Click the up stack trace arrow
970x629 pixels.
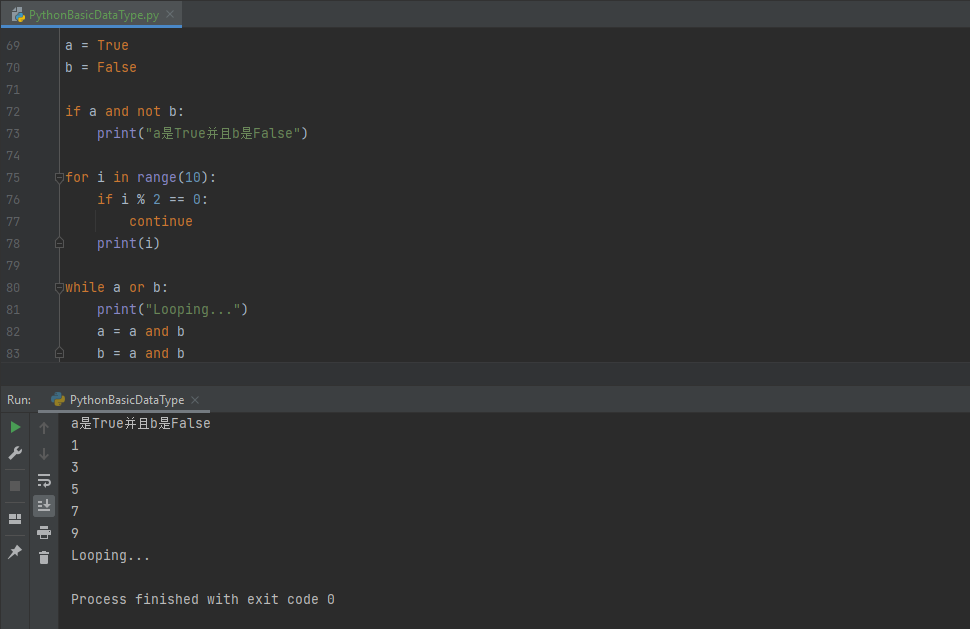point(44,428)
